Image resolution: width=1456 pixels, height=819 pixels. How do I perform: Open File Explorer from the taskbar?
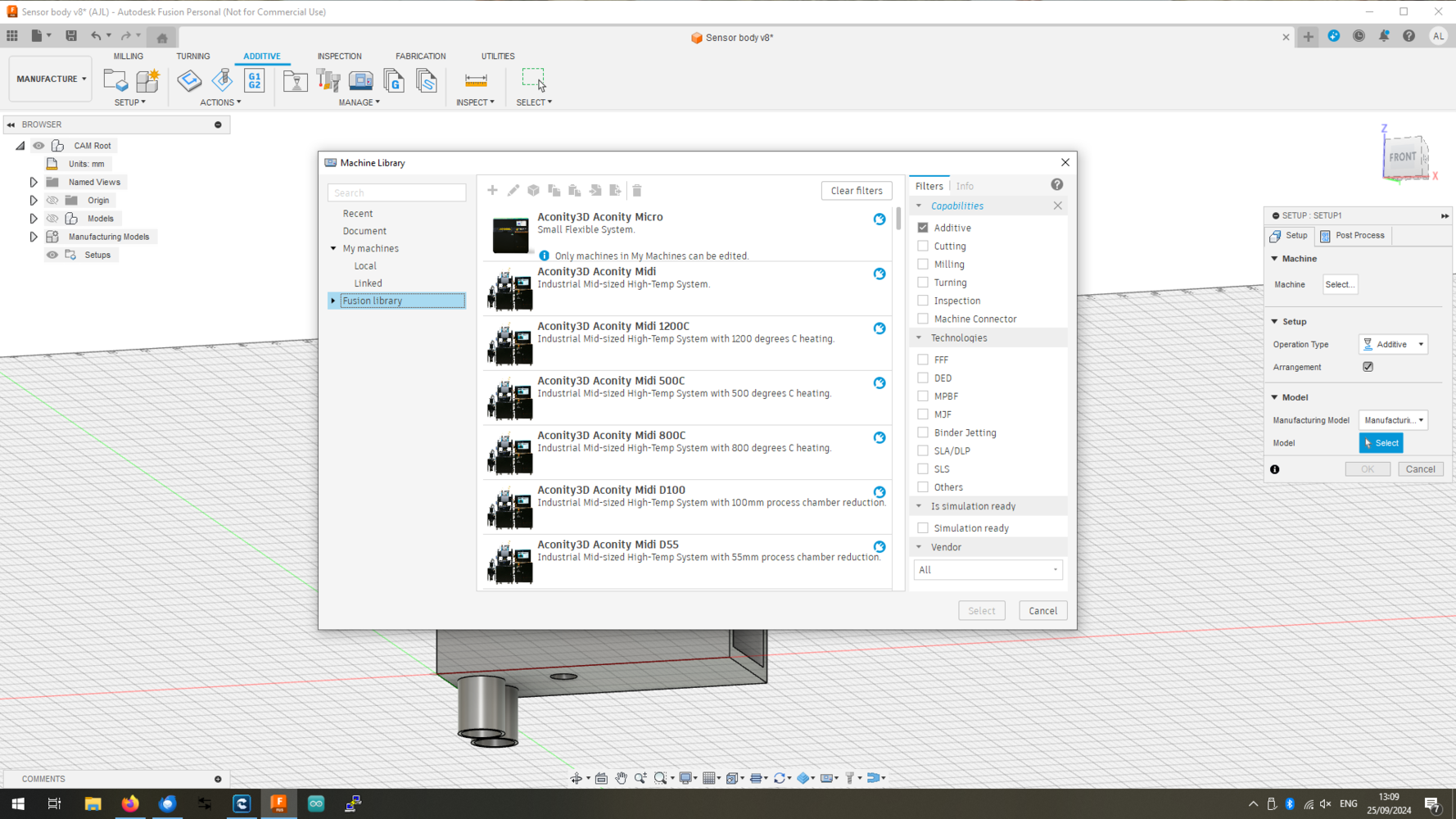coord(93,803)
